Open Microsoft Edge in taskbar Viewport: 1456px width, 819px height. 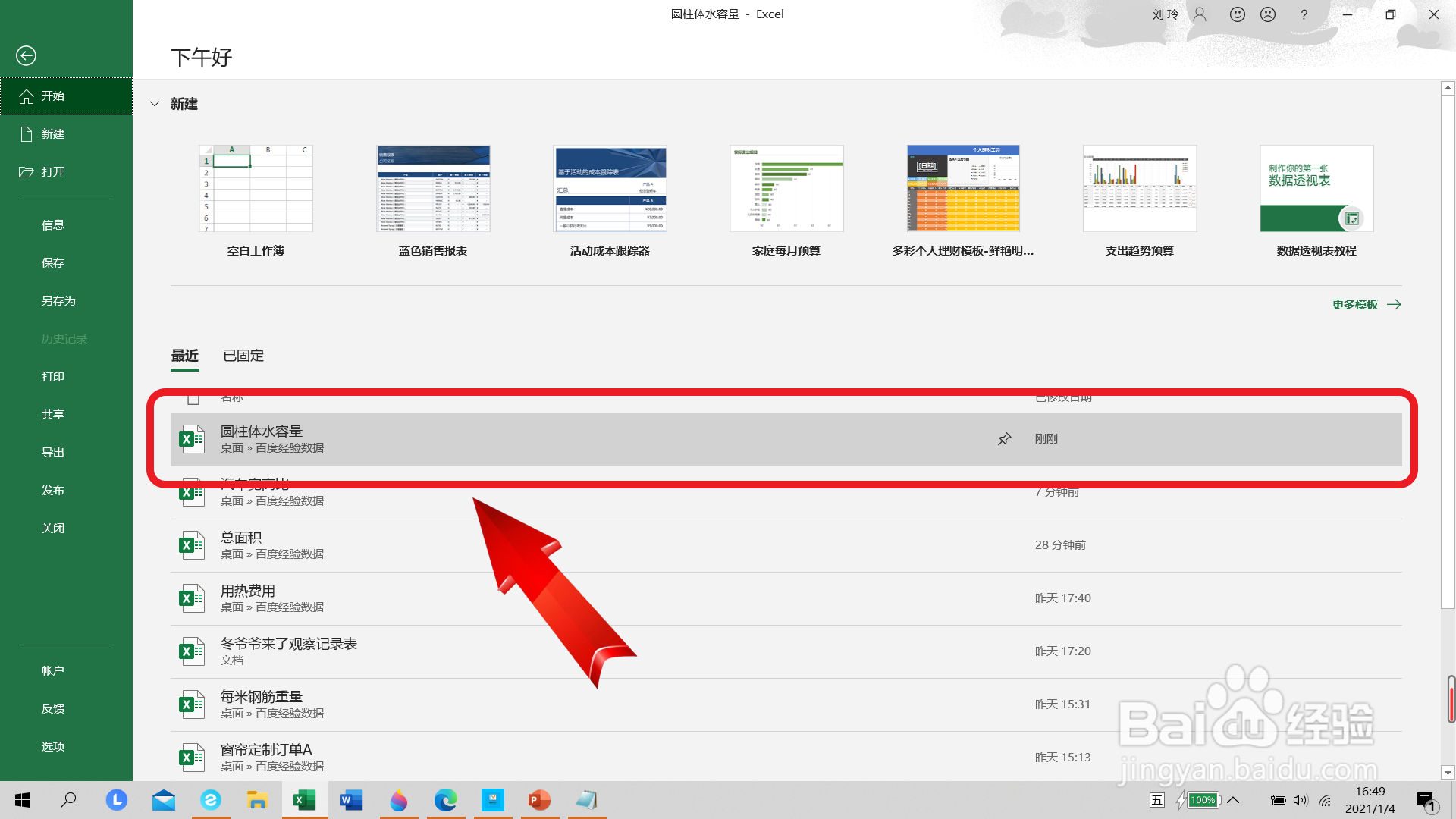click(446, 800)
